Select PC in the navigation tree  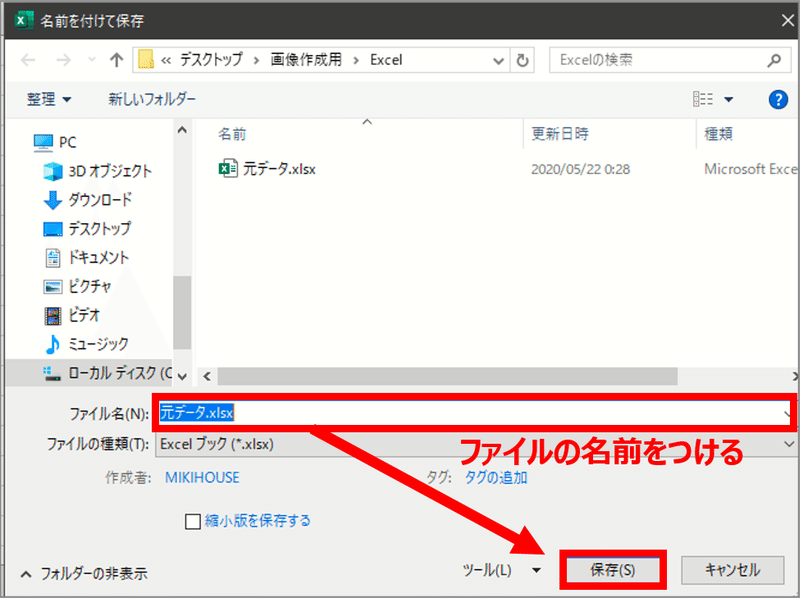coord(55,142)
